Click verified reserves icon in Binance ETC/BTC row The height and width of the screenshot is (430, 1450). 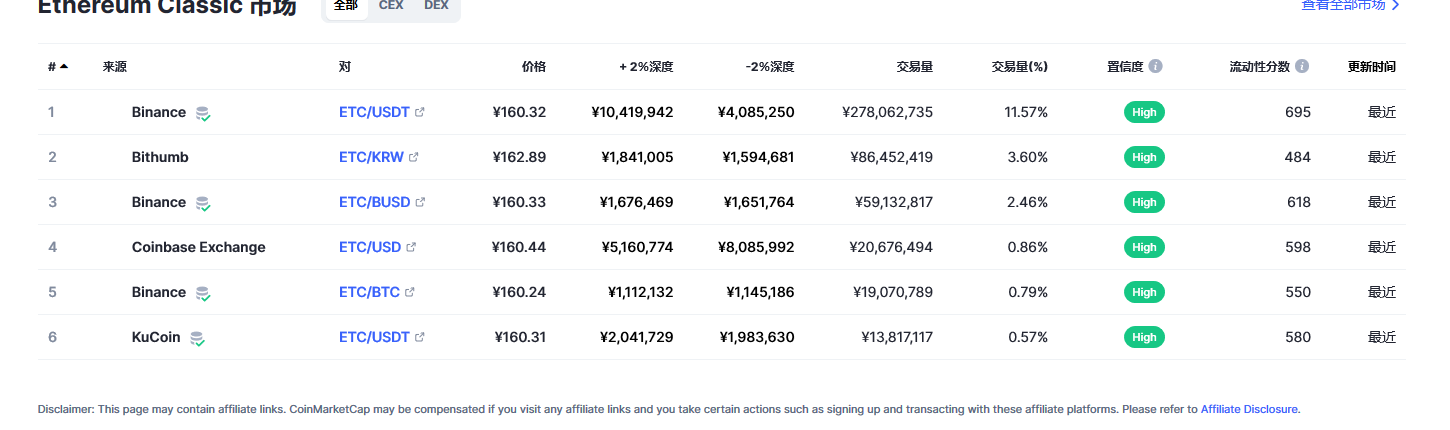click(203, 293)
